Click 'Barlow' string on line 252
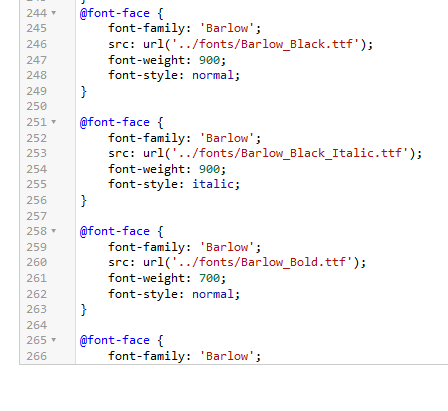This screenshot has width=448, height=411. tap(227, 138)
